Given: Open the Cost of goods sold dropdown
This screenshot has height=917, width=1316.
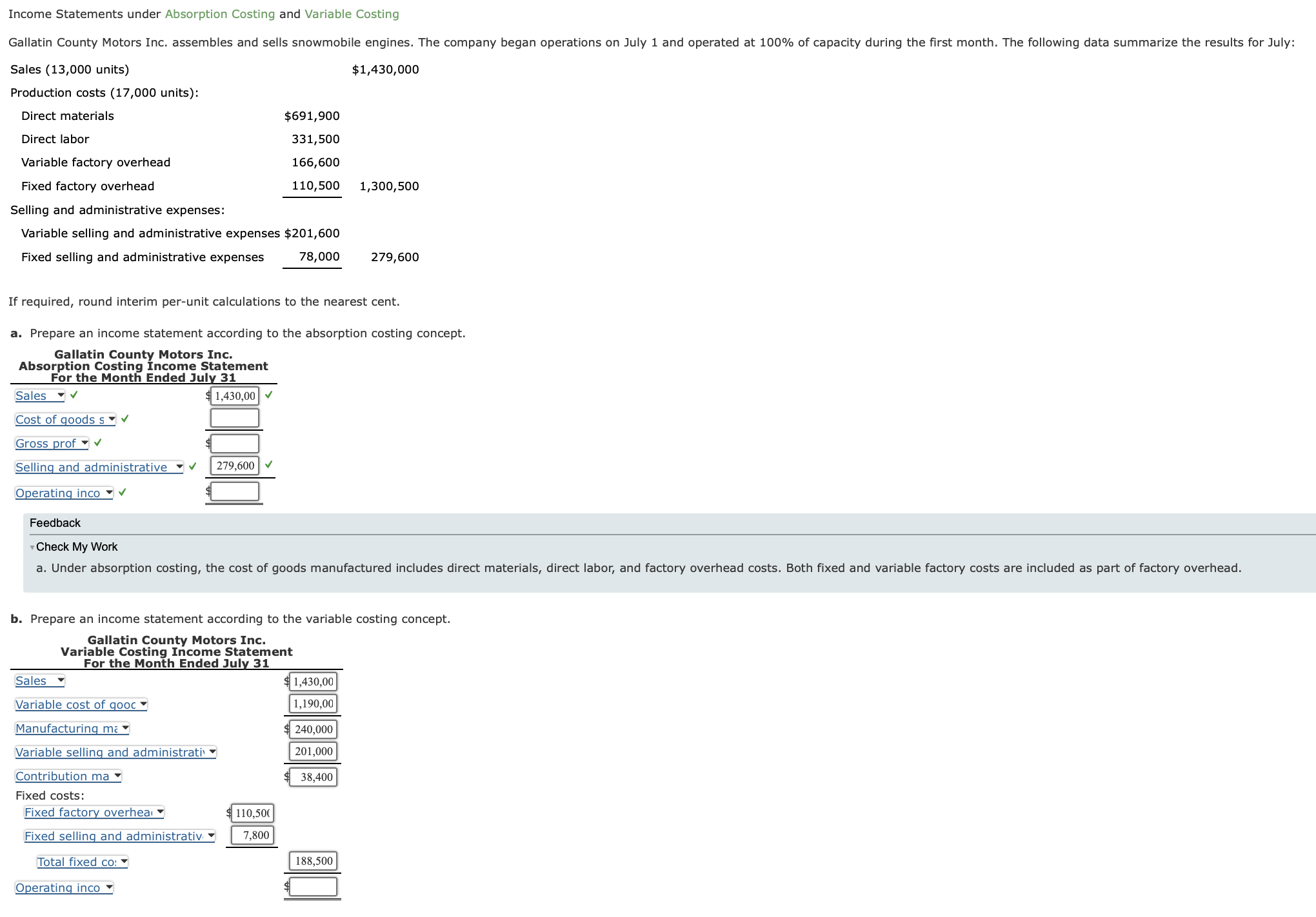Looking at the screenshot, I should (65, 419).
